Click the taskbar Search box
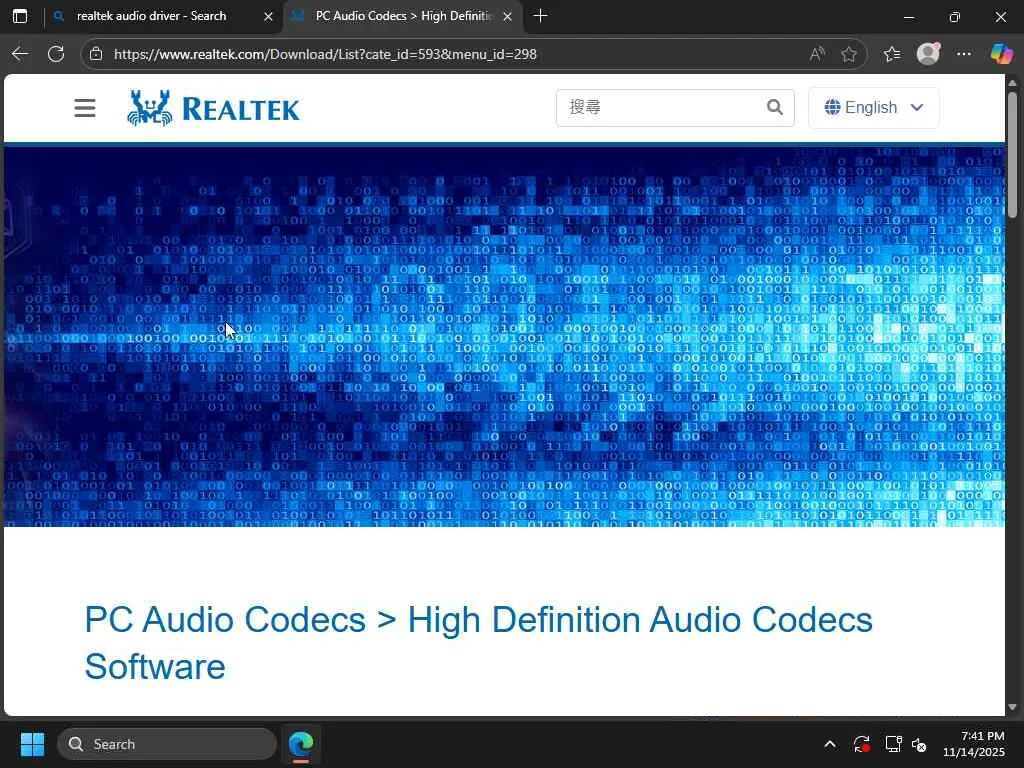 167,744
